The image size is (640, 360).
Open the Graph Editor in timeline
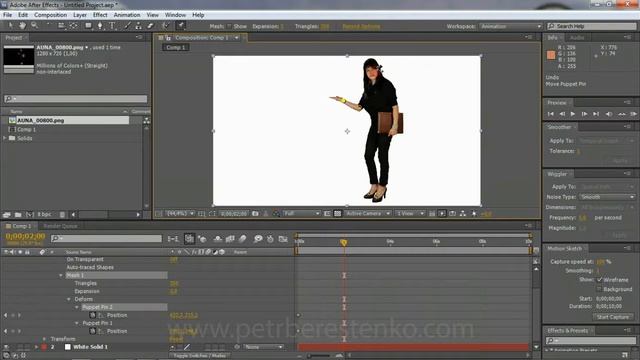[283, 239]
